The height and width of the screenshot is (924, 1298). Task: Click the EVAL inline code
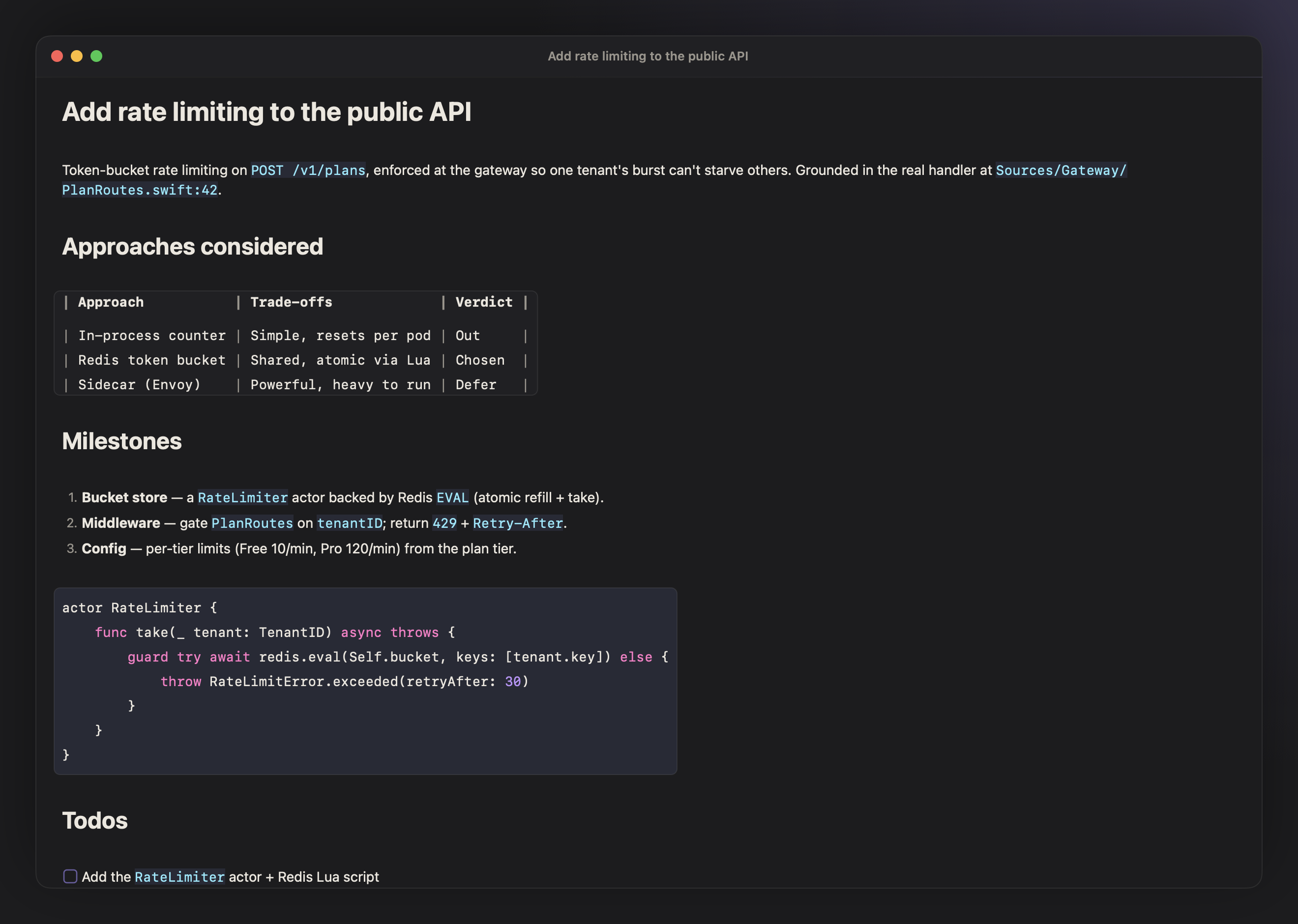[x=452, y=498]
